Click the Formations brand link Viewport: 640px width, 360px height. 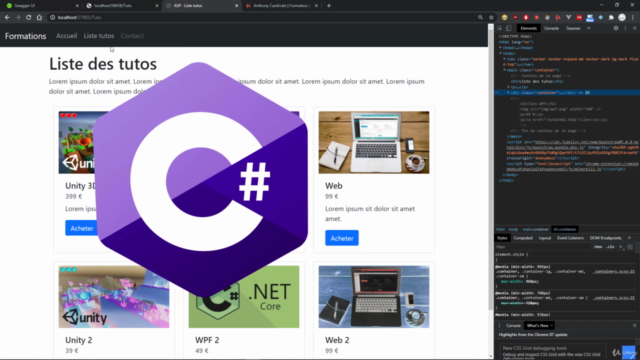25,36
